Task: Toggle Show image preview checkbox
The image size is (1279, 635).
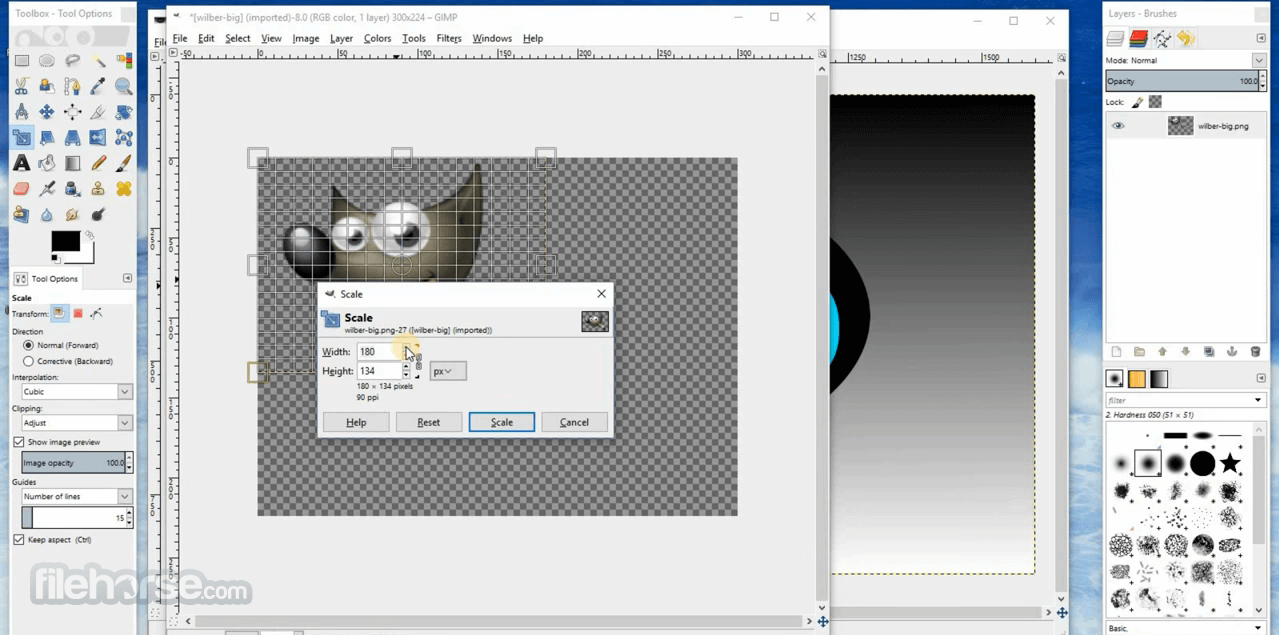Action: coord(19,442)
